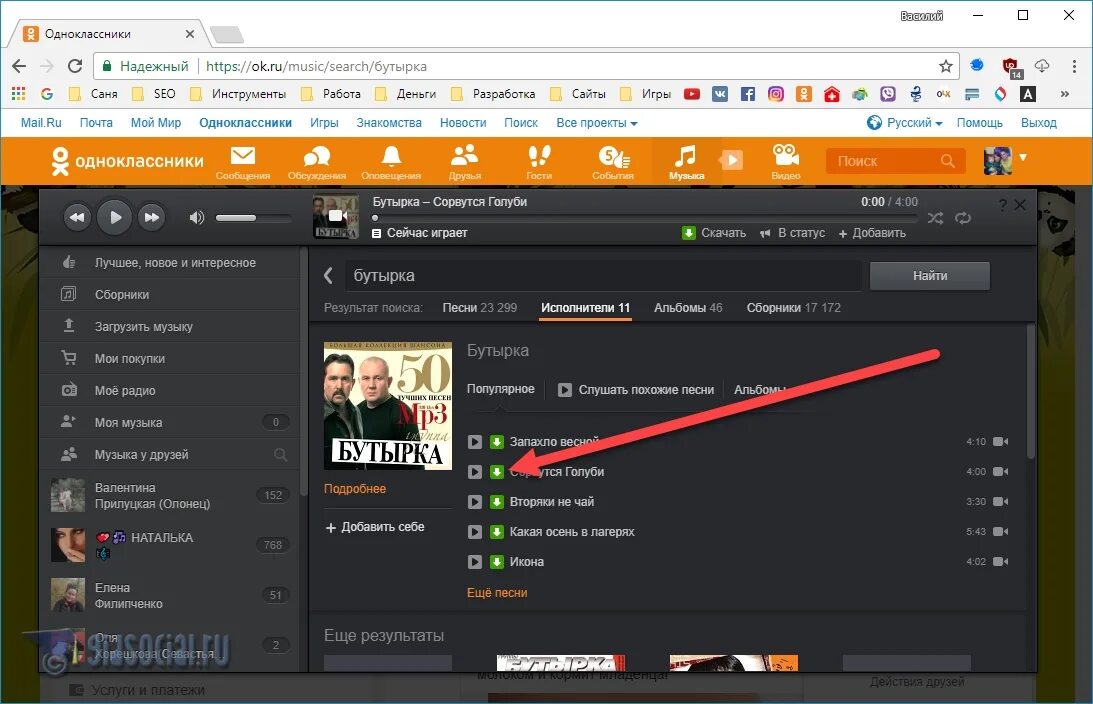
Task: Open the Музыка music icon
Action: (686, 162)
